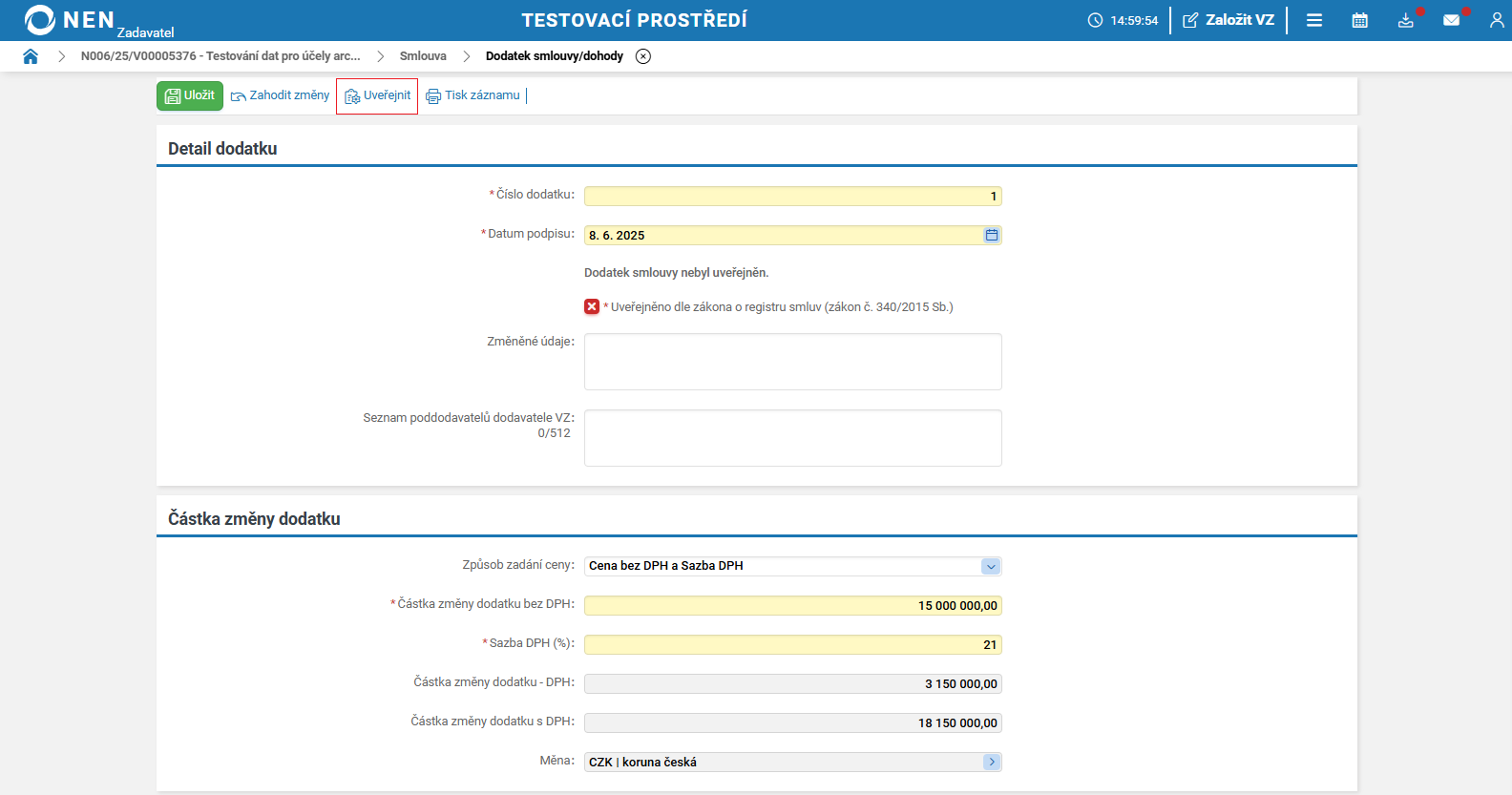Click the clock time indicator
The width and height of the screenshot is (1512, 795).
[x=1123, y=20]
